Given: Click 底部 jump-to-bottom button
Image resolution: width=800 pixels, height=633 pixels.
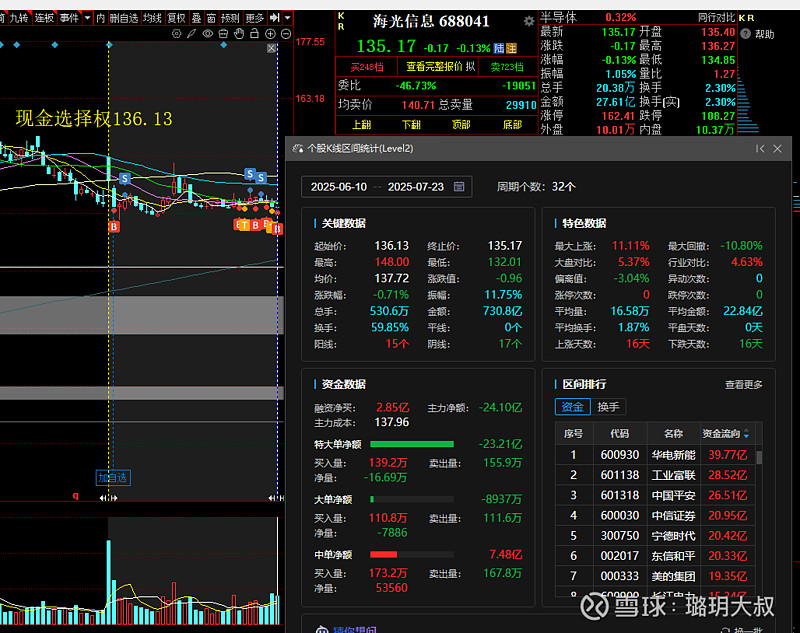Looking at the screenshot, I should (513, 124).
